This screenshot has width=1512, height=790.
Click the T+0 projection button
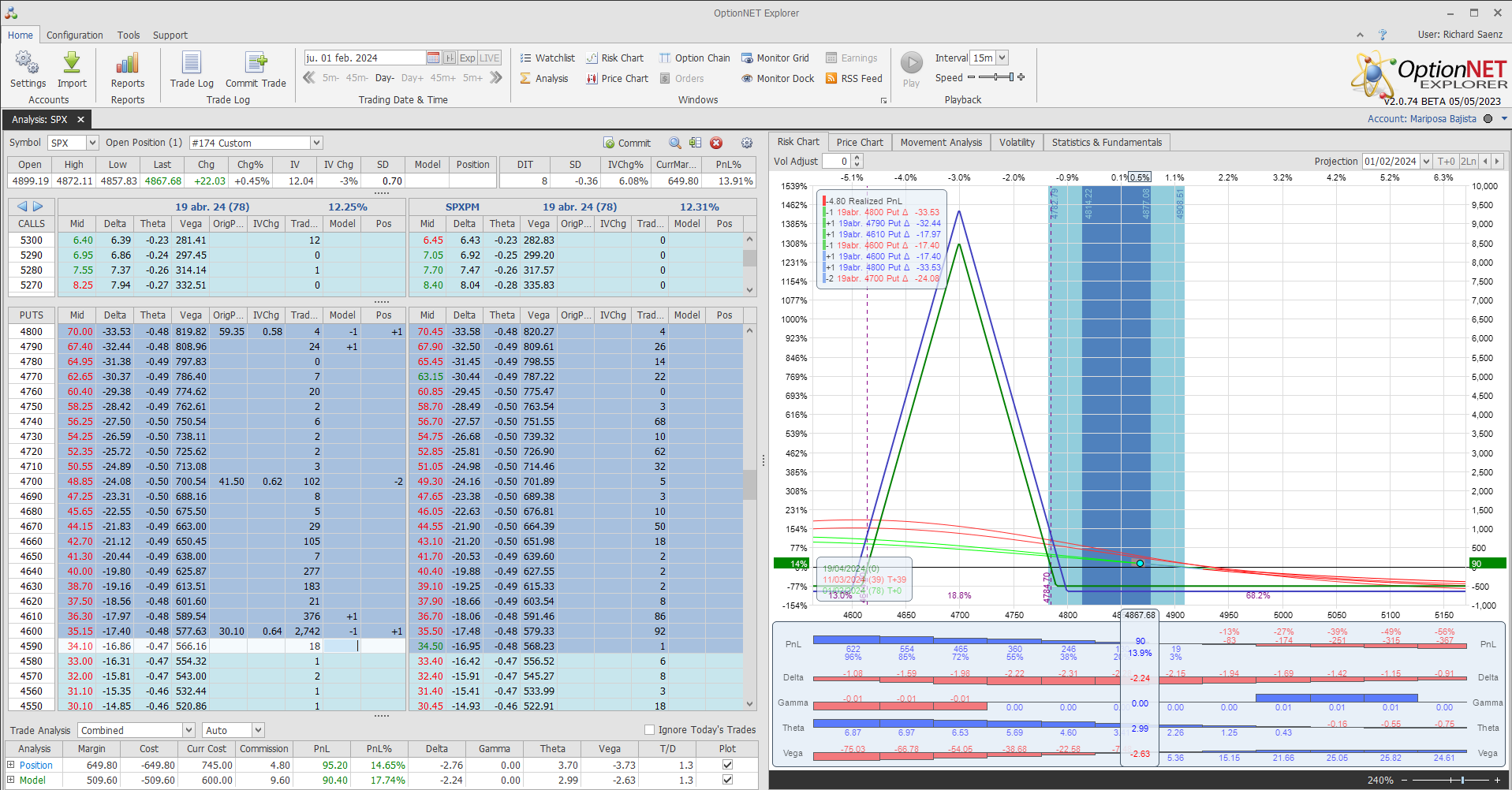coord(1446,162)
